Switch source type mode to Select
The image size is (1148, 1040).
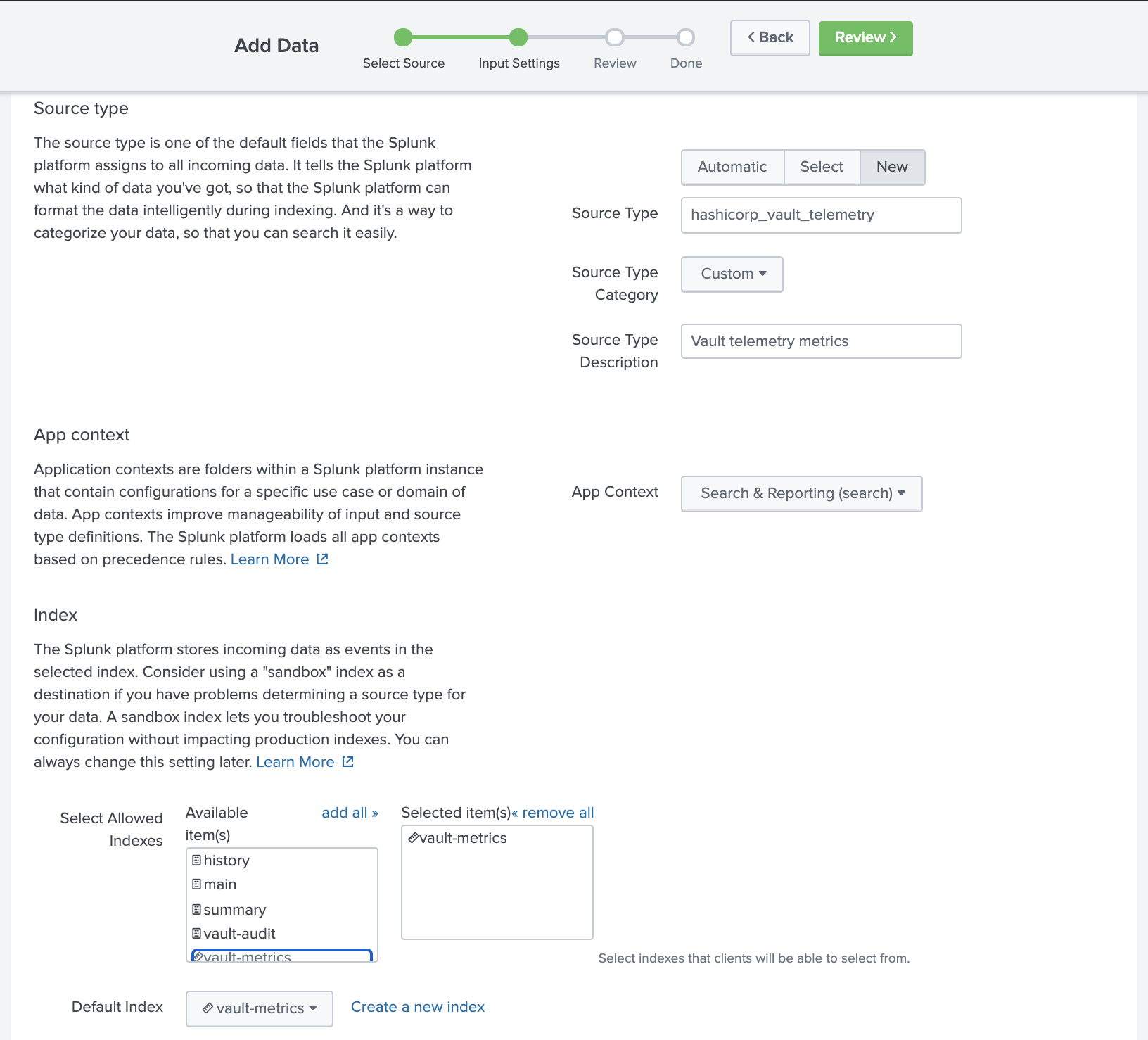(822, 167)
